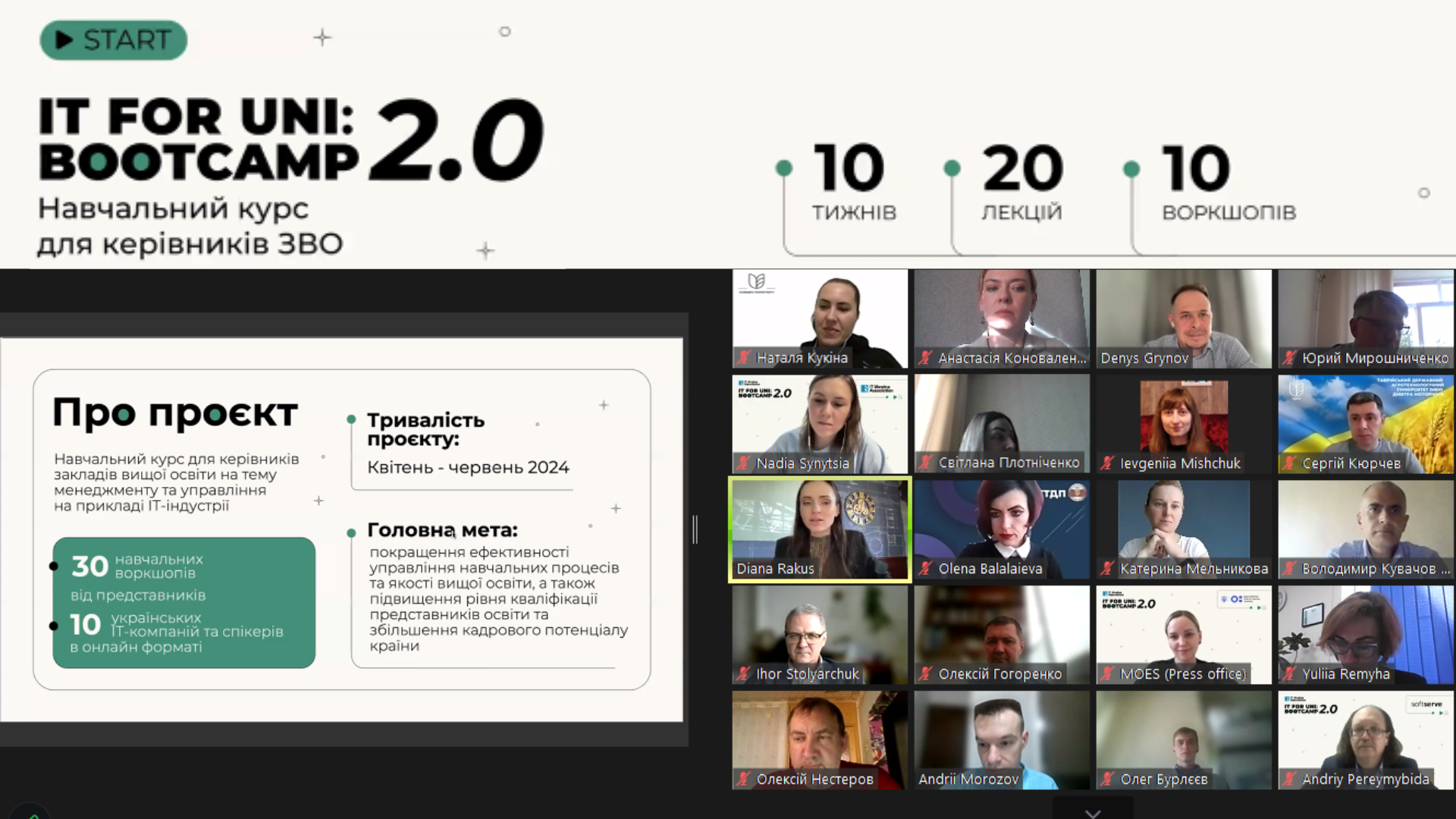Click the shared slide titled Про проєкт
Screen dimensions: 1456x819
[x=341, y=529]
